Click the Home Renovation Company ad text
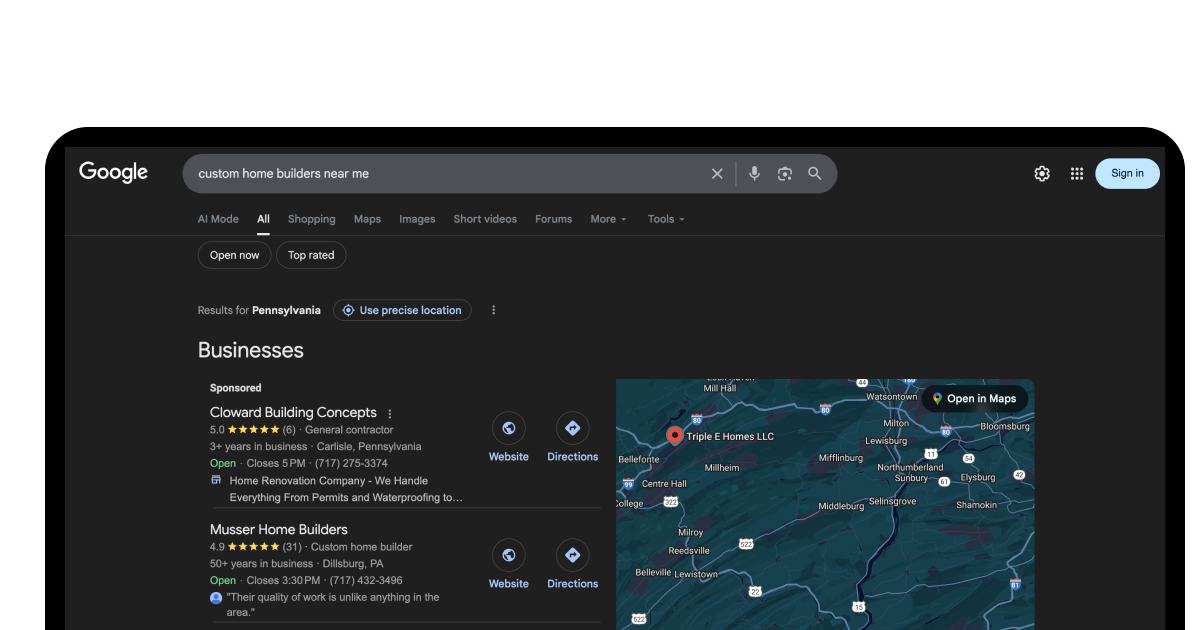The width and height of the screenshot is (1200, 630). [346, 489]
